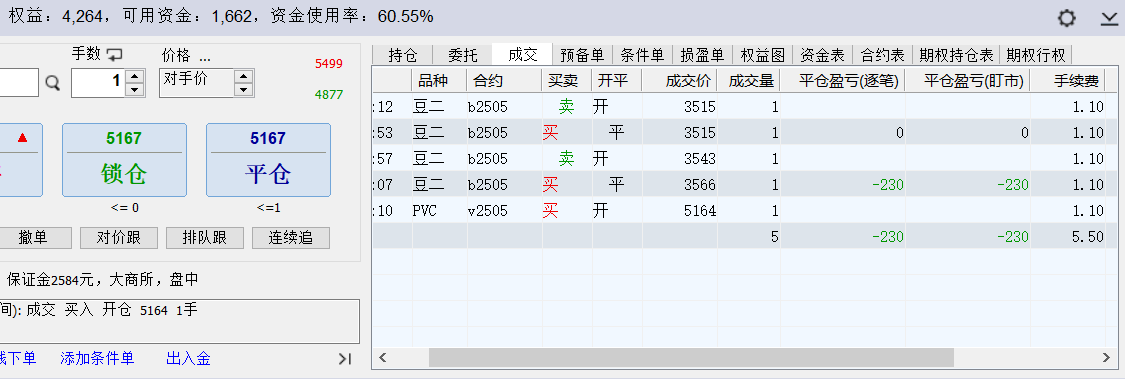Increase lot count with the up stepper

coord(134,76)
